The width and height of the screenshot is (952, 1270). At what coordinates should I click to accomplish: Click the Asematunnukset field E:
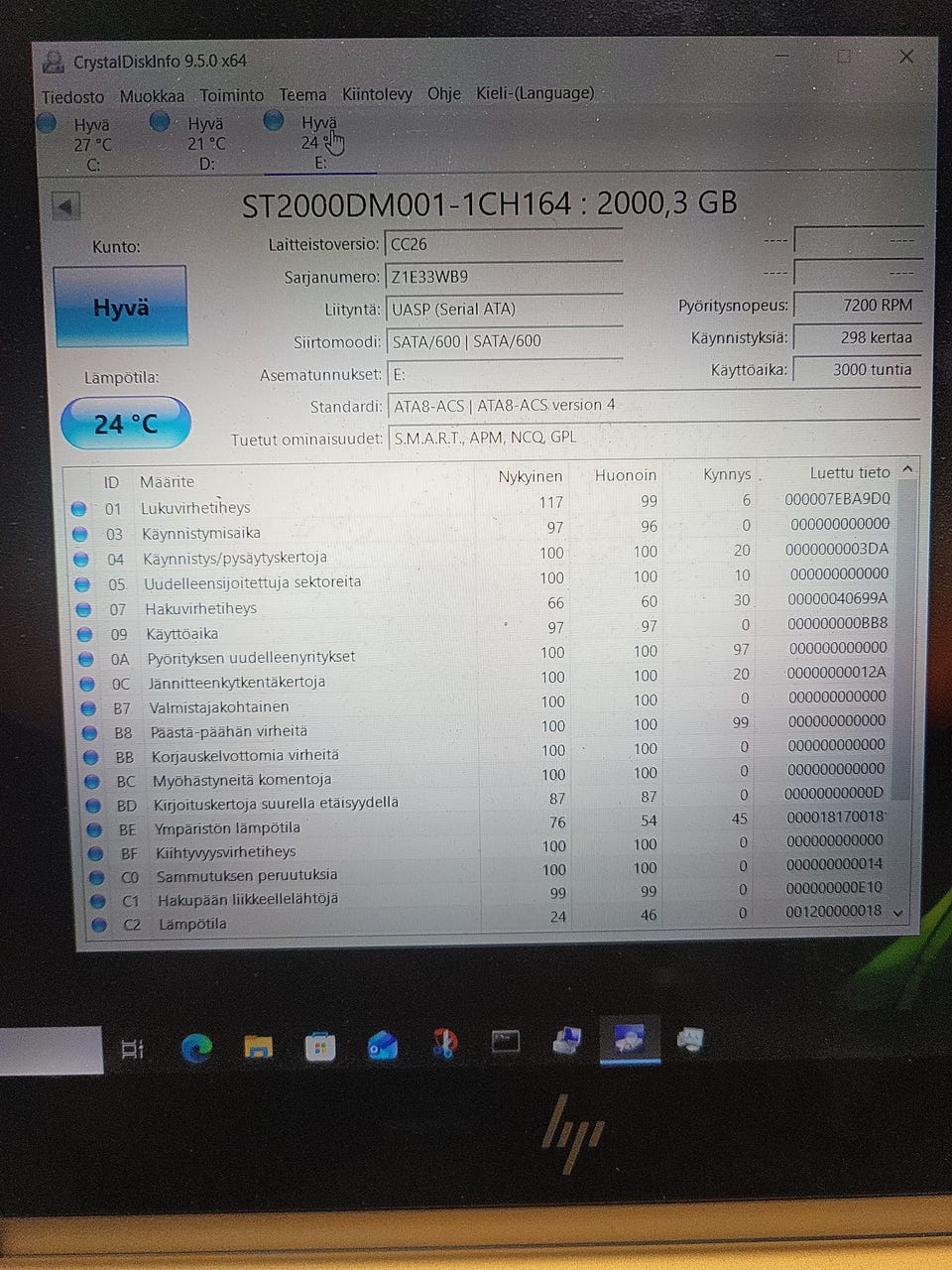(504, 374)
